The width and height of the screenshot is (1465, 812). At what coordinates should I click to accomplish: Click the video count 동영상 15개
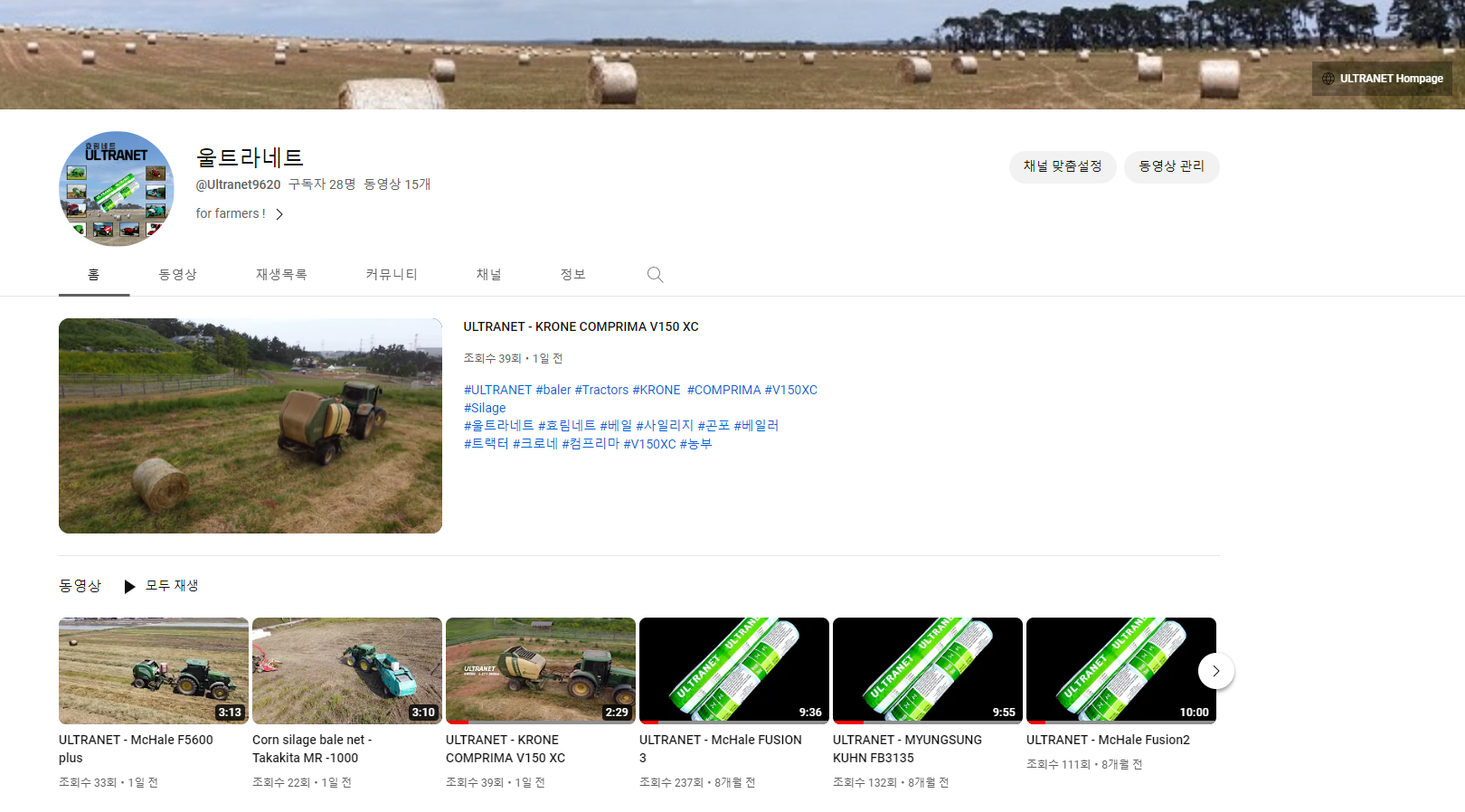[x=397, y=184]
